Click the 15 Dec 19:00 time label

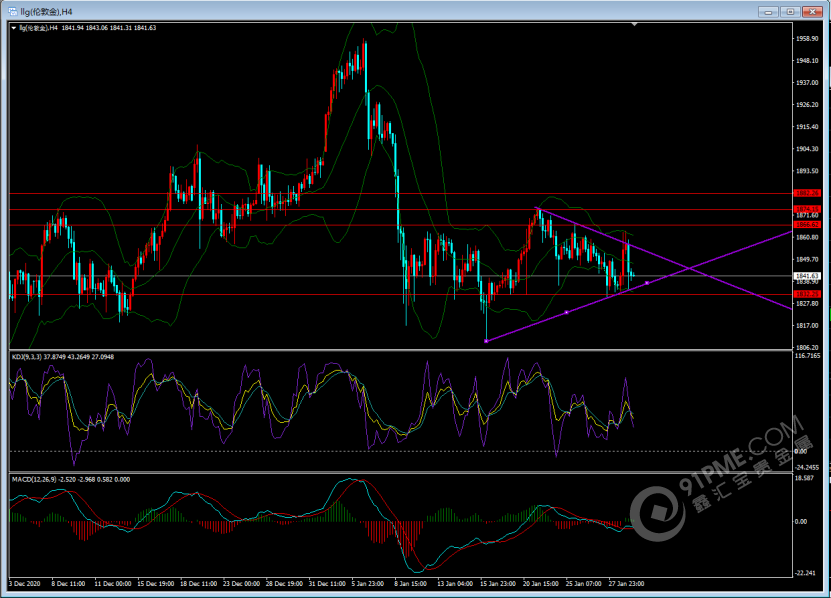pyautogui.click(x=156, y=584)
